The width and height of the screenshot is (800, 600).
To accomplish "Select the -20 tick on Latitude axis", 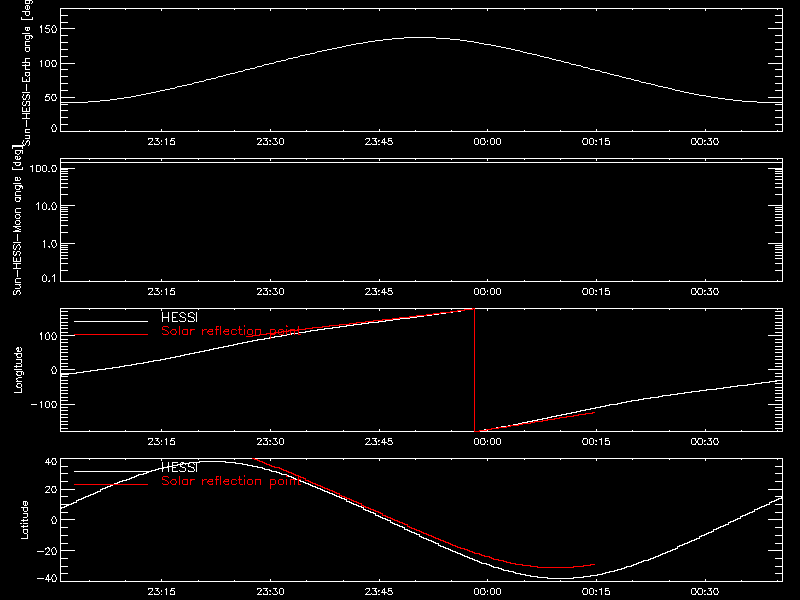I will [47, 551].
